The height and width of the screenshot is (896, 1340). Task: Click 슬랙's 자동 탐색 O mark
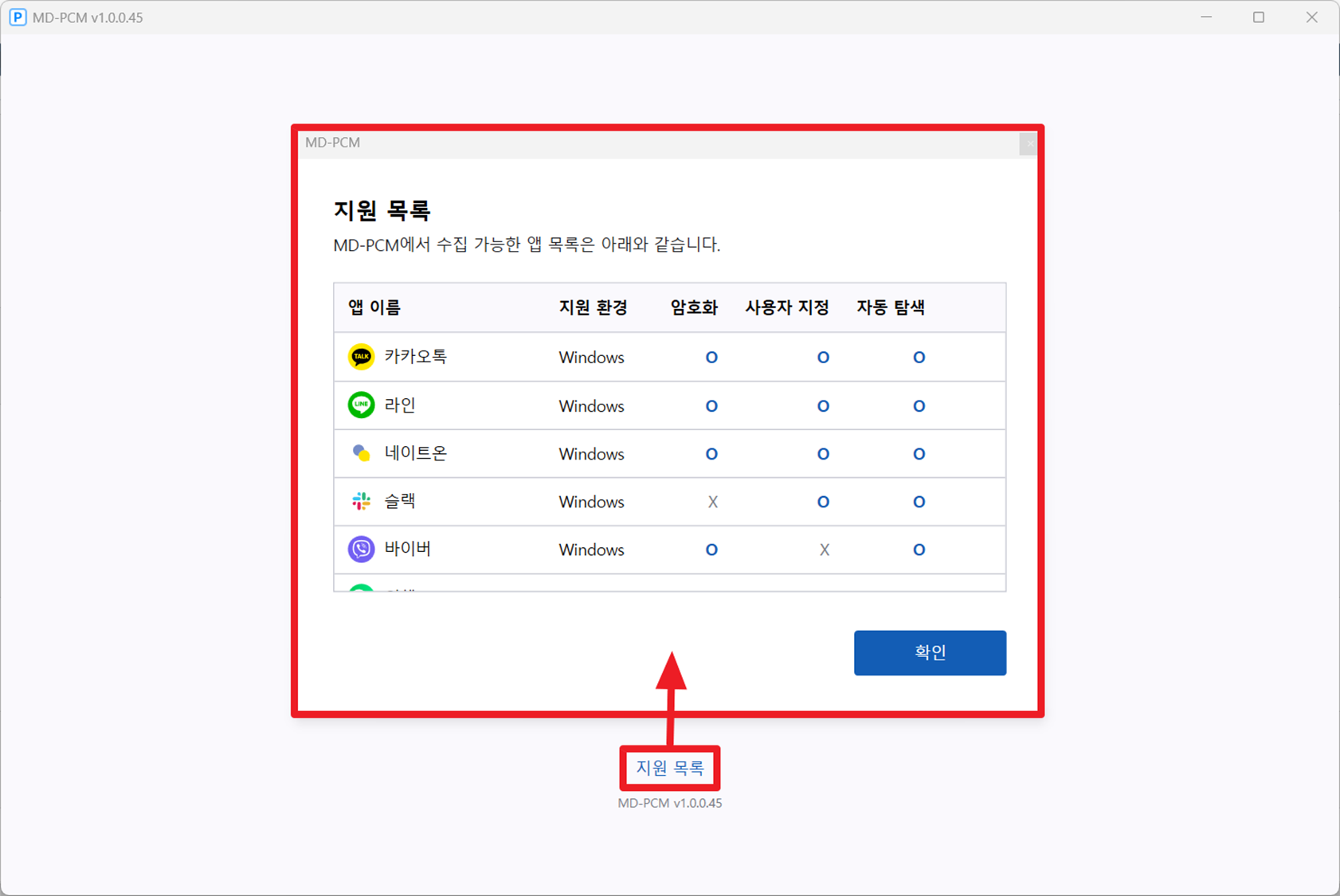(x=919, y=502)
